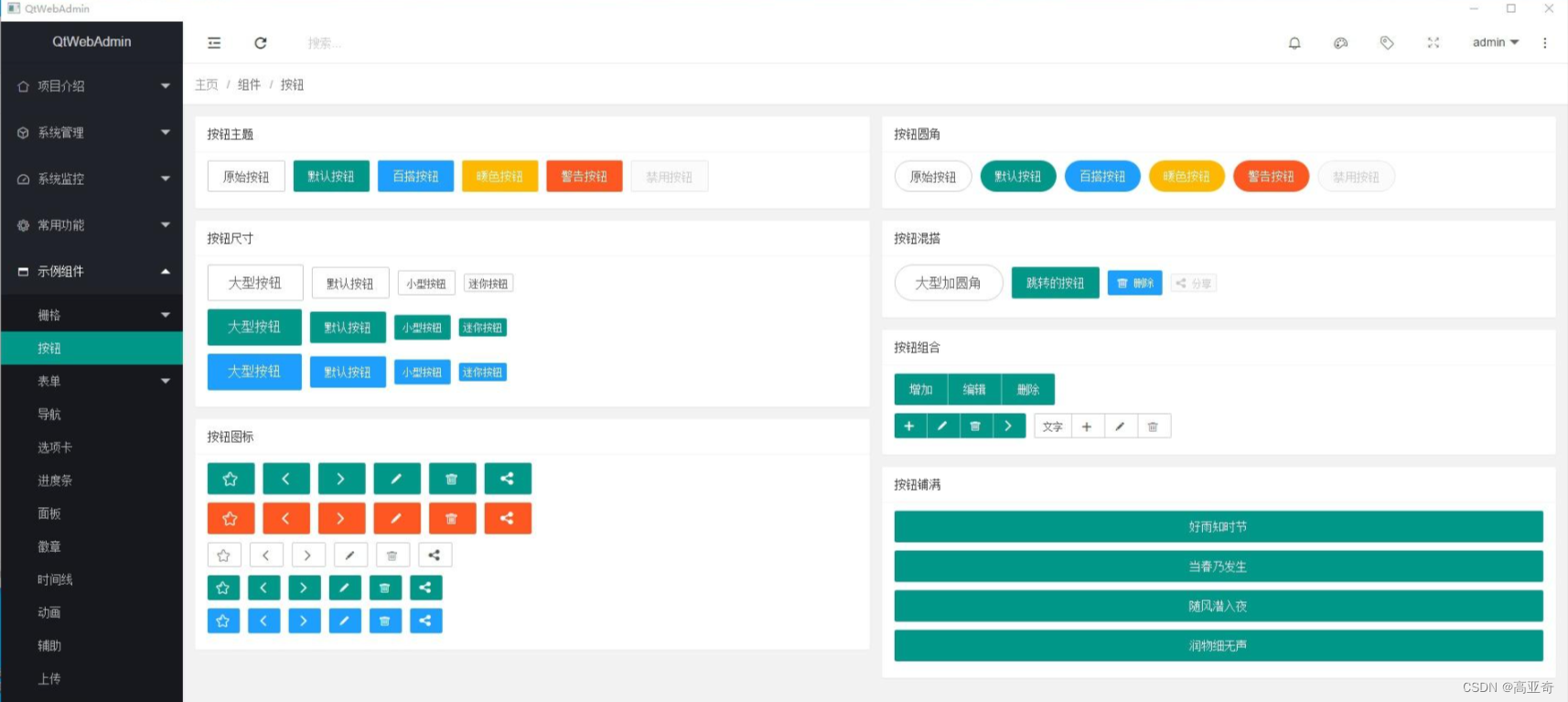Click the 增加 group button
Viewport: 1568px width, 702px height.
point(921,389)
